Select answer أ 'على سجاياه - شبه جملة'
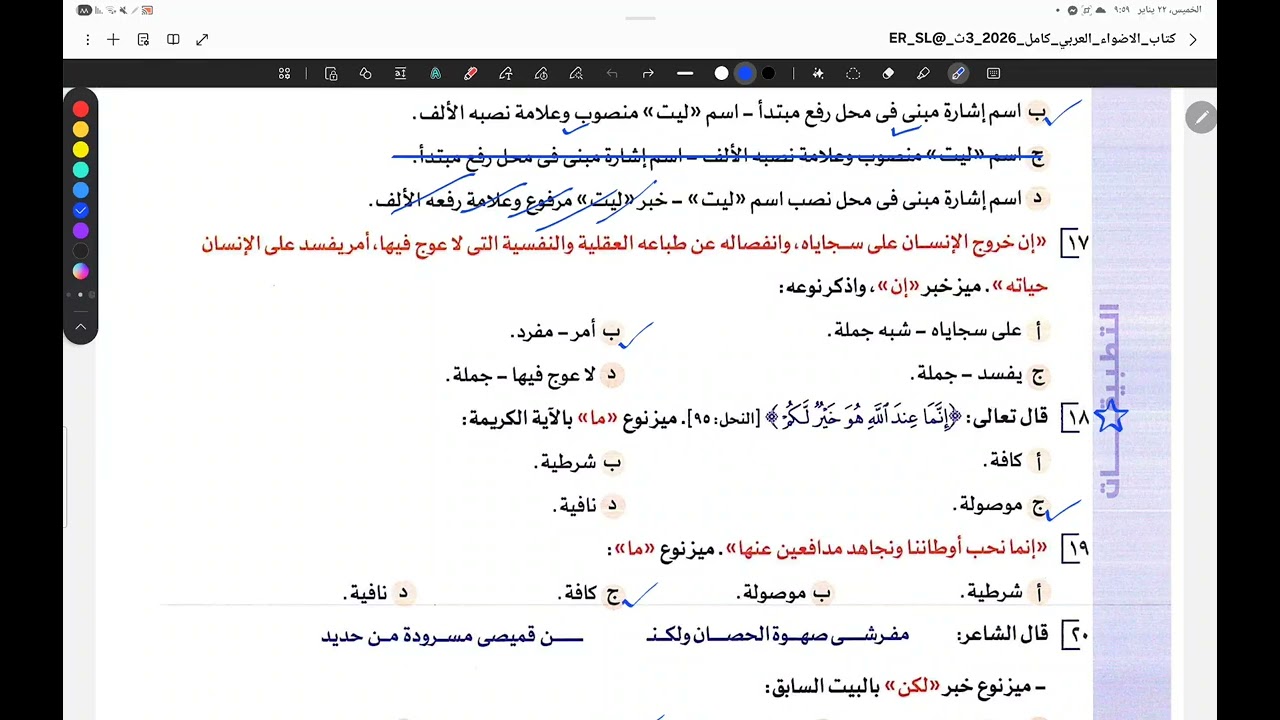The width and height of the screenshot is (1280, 720). click(937, 331)
